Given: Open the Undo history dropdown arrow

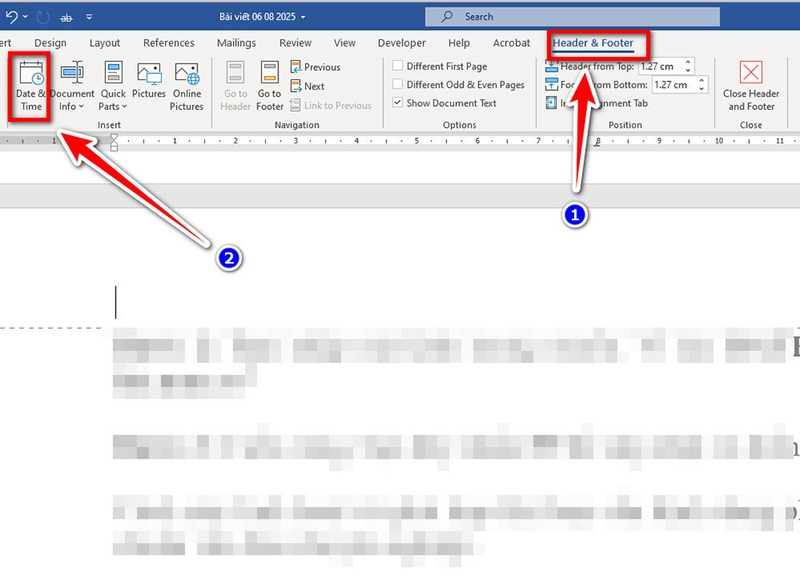Looking at the screenshot, I should click(x=25, y=17).
